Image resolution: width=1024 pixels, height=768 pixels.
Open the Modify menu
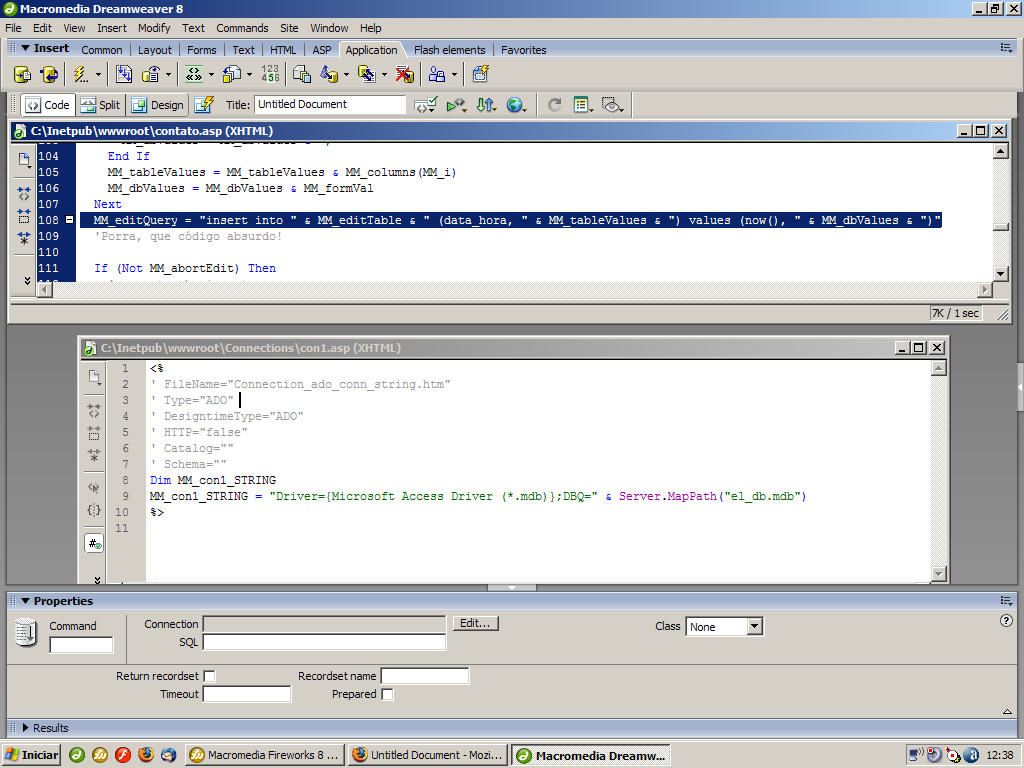pyautogui.click(x=154, y=28)
